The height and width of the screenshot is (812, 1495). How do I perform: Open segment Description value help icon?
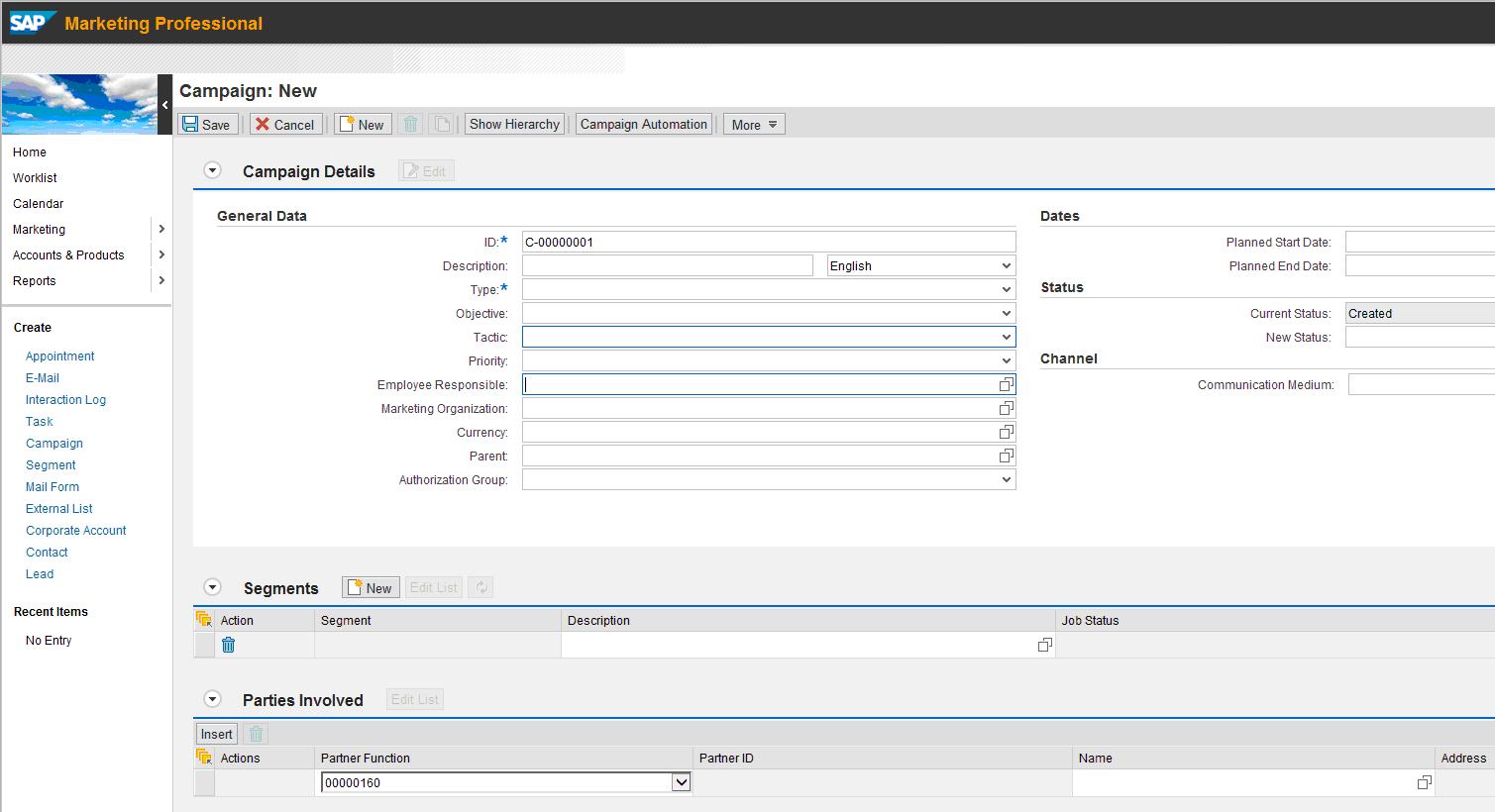1044,645
